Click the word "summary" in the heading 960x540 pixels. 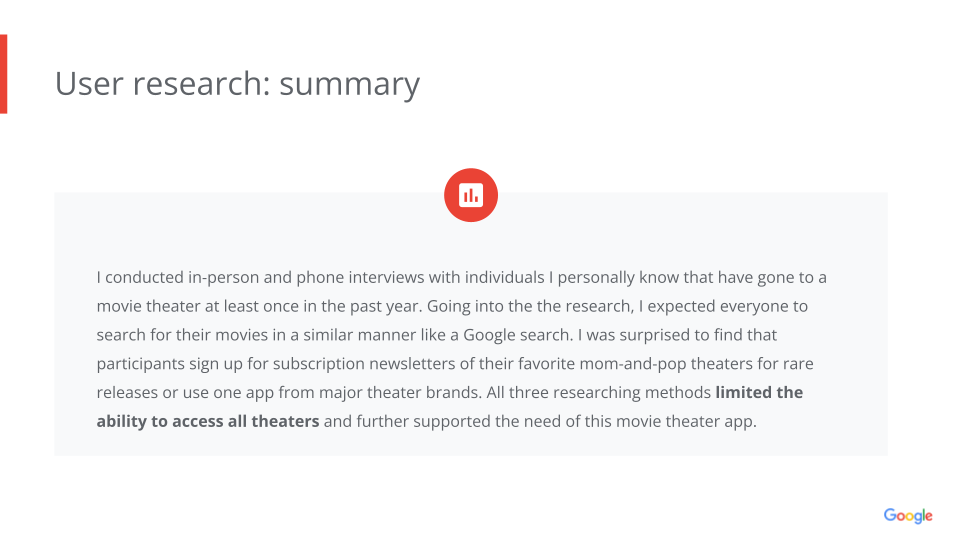pos(349,84)
